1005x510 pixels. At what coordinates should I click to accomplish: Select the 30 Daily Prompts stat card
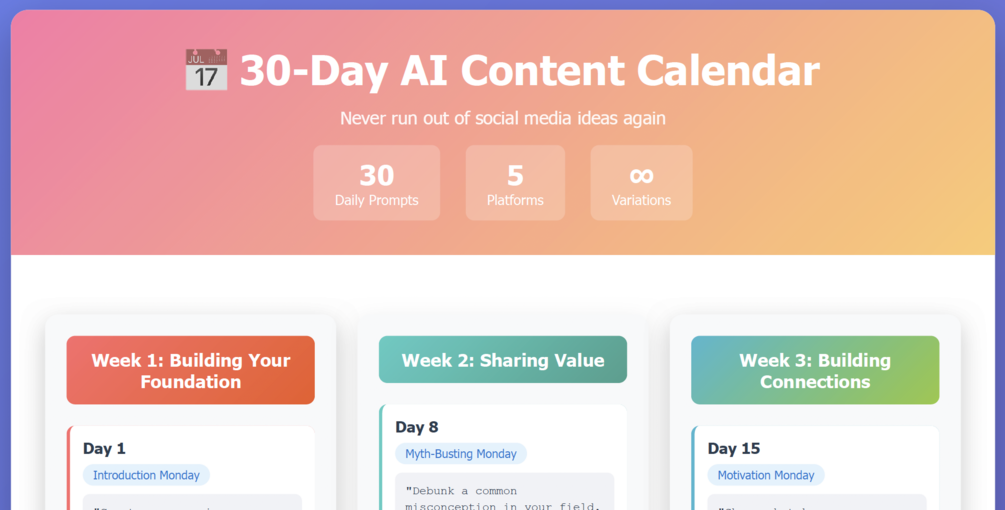pyautogui.click(x=376, y=183)
